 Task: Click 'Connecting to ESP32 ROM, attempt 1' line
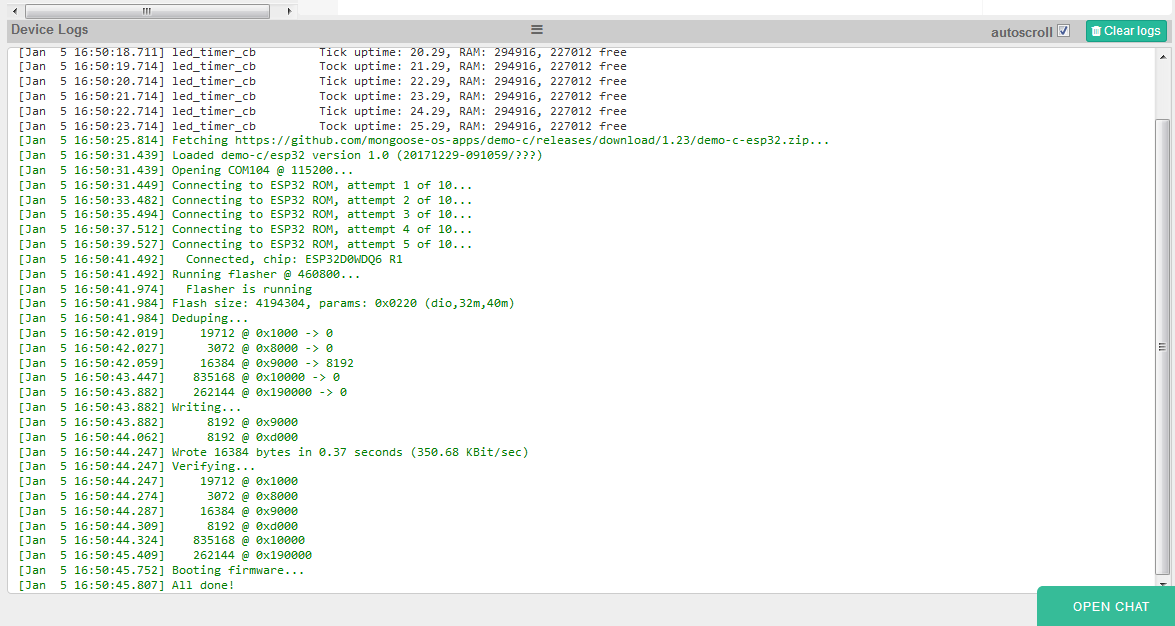(245, 185)
